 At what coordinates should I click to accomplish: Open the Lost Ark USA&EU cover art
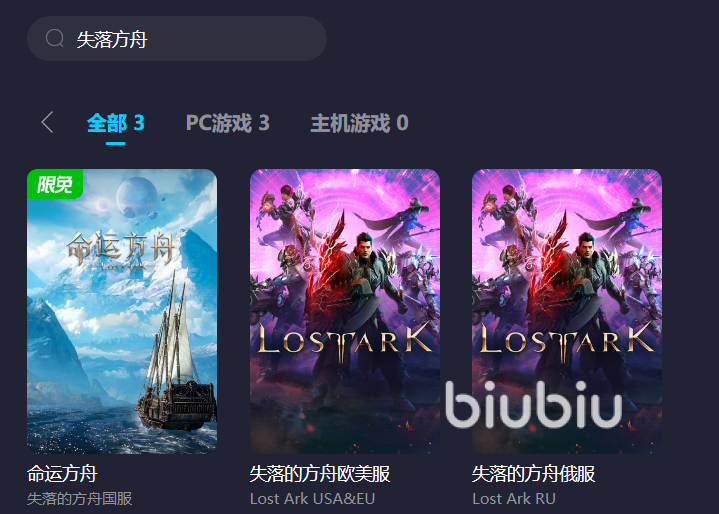pos(345,311)
